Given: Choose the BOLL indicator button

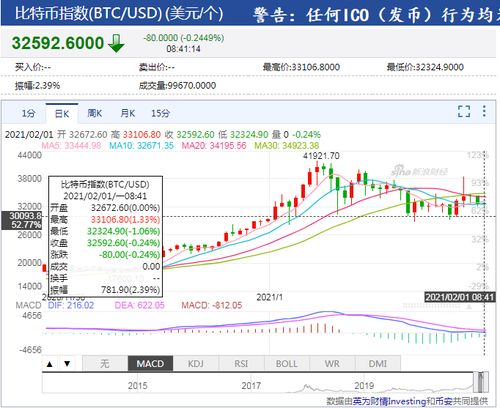Looking at the screenshot, I should click(x=287, y=363).
